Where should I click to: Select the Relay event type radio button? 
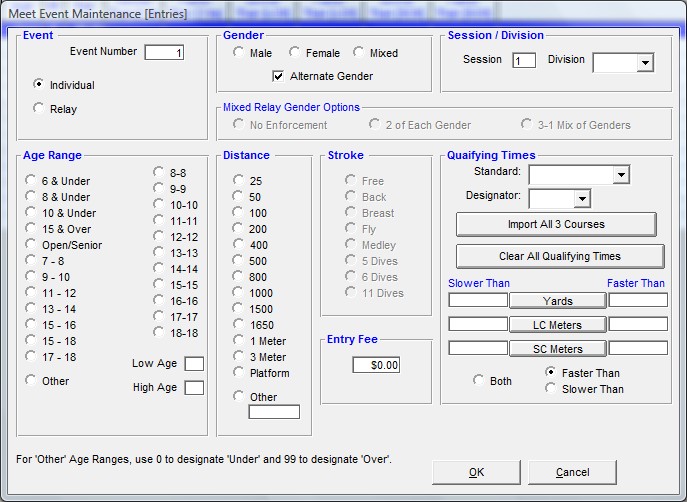(40, 108)
